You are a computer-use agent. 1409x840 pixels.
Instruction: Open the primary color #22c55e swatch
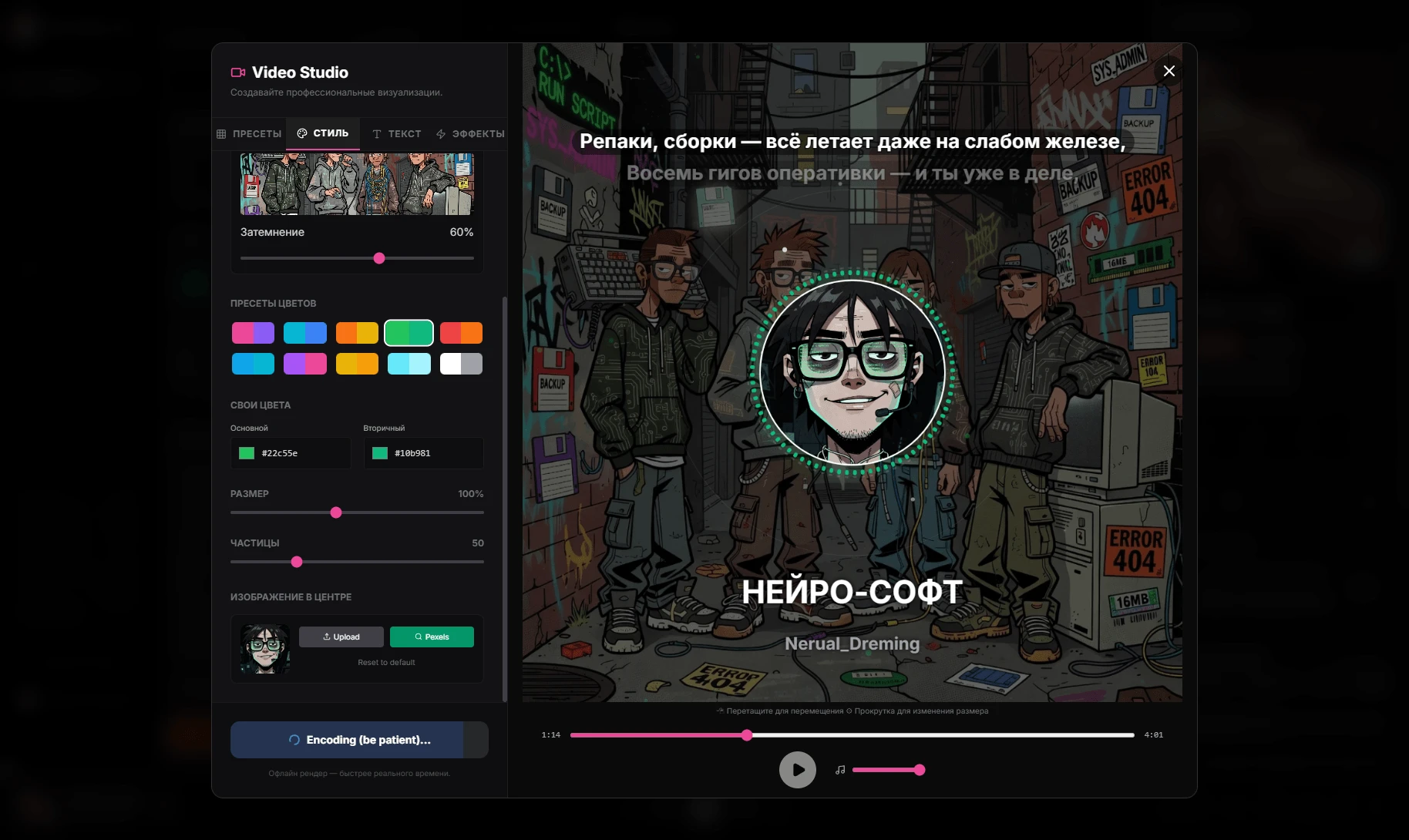247,453
